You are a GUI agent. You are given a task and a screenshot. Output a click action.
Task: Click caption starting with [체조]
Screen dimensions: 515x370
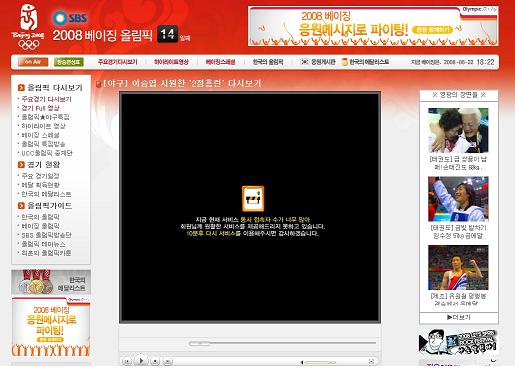tap(458, 299)
